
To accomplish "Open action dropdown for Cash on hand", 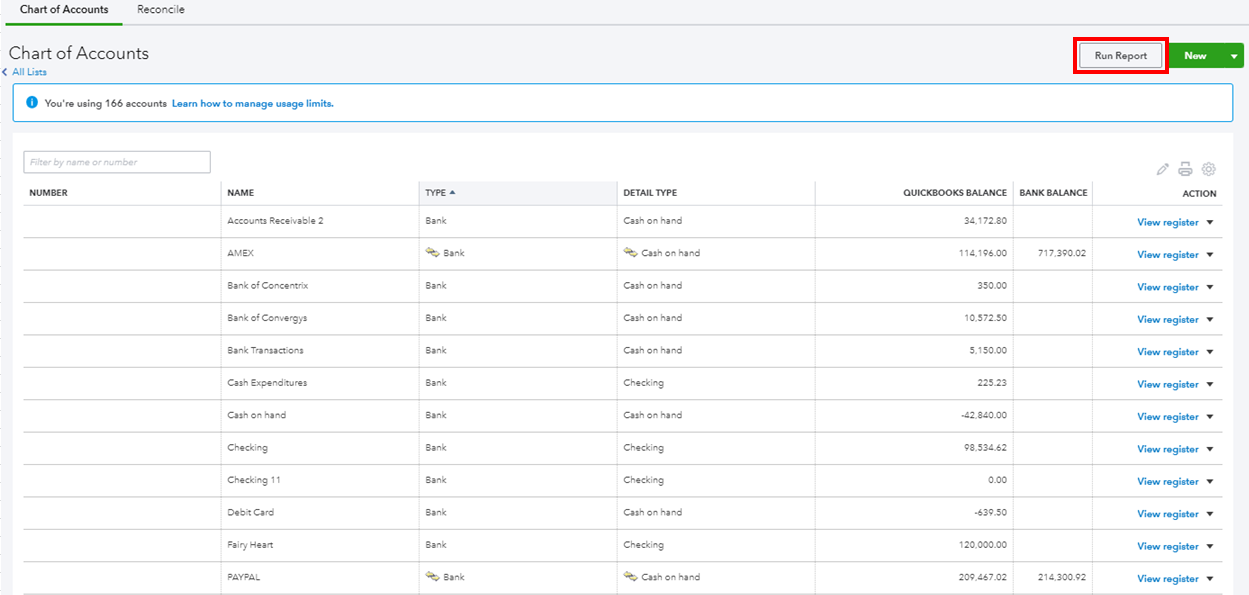I will [x=1210, y=416].
